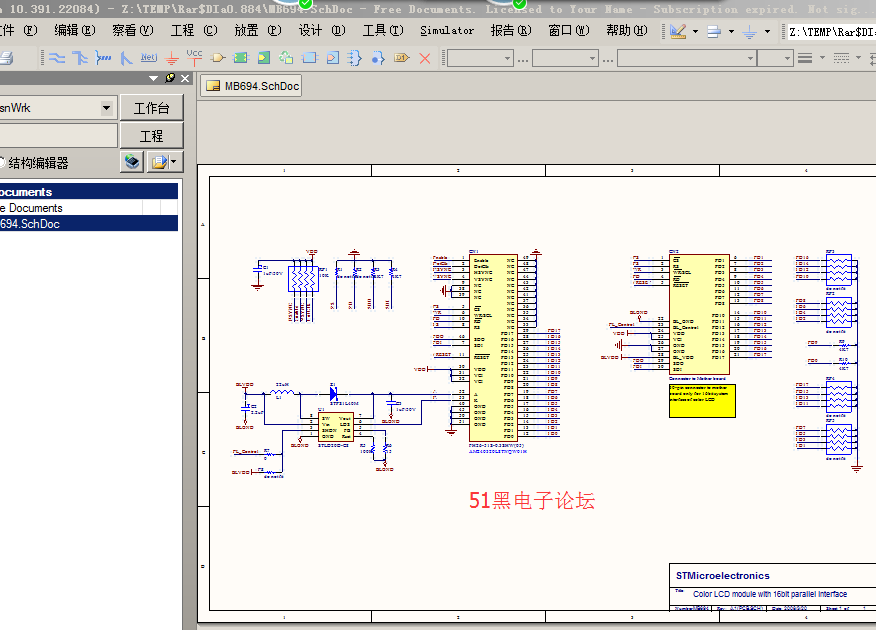Select the Place Harness Connector tool
The image size is (876, 630).
pos(355,58)
